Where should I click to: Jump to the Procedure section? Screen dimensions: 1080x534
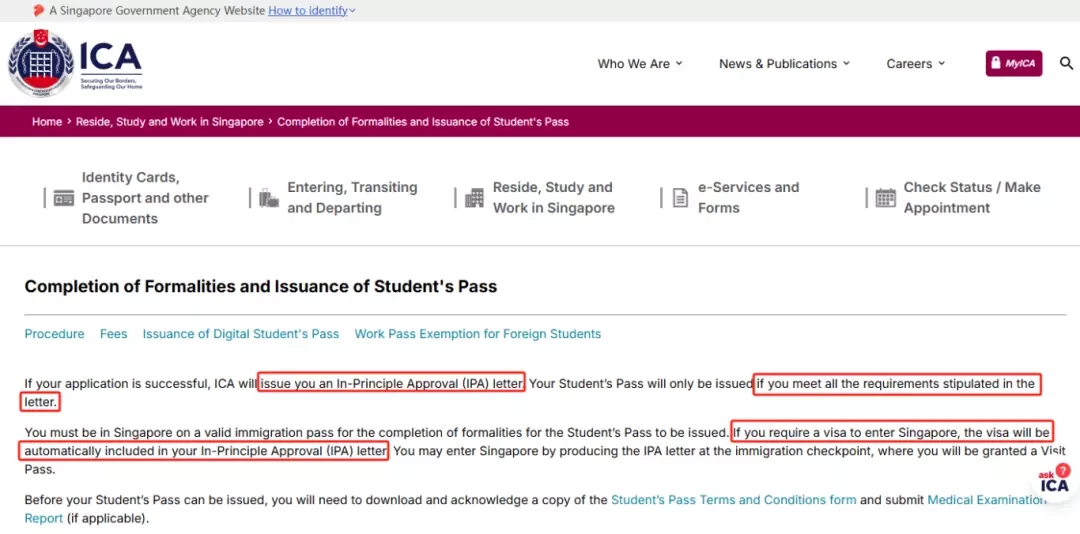pyautogui.click(x=54, y=334)
